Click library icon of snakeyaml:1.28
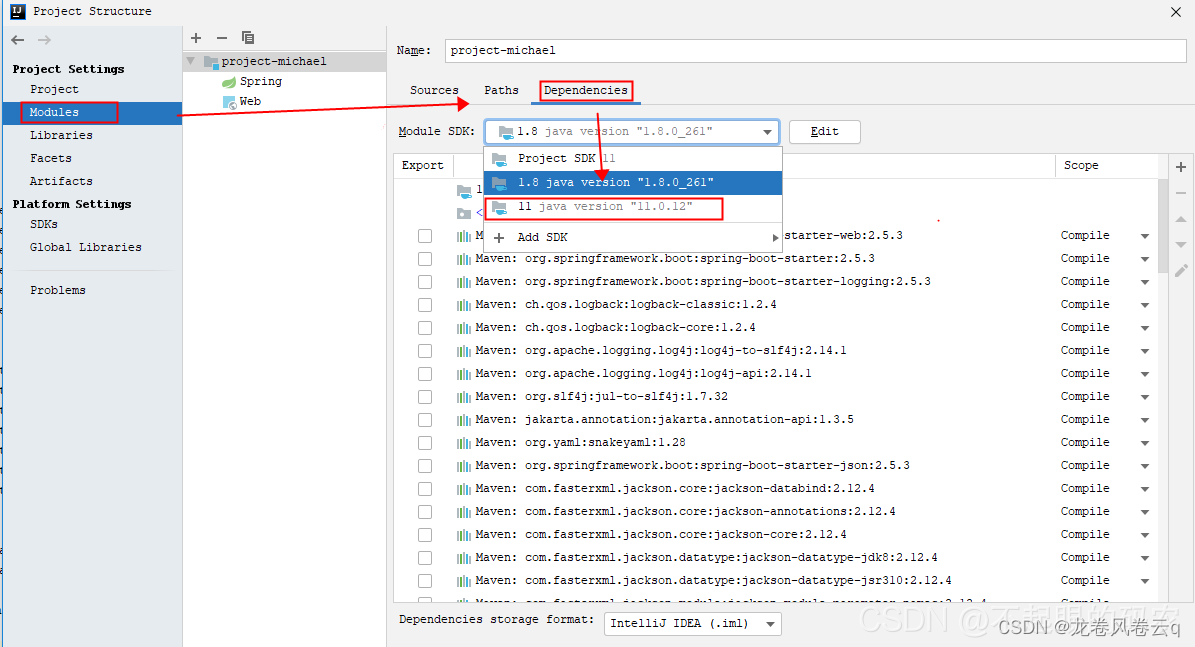Viewport: 1195px width, 647px height. (463, 443)
